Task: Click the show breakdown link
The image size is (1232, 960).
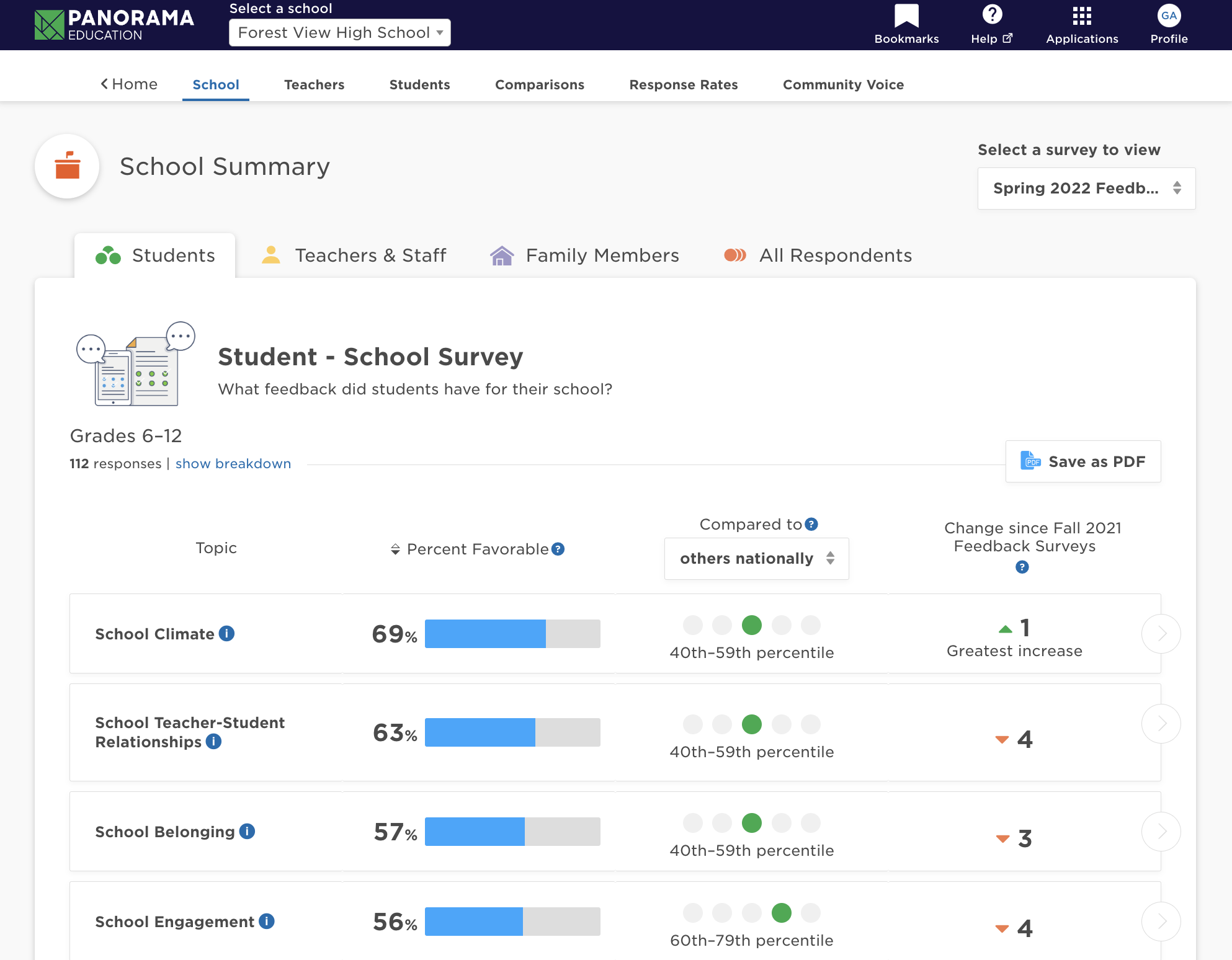Action: [x=234, y=462]
